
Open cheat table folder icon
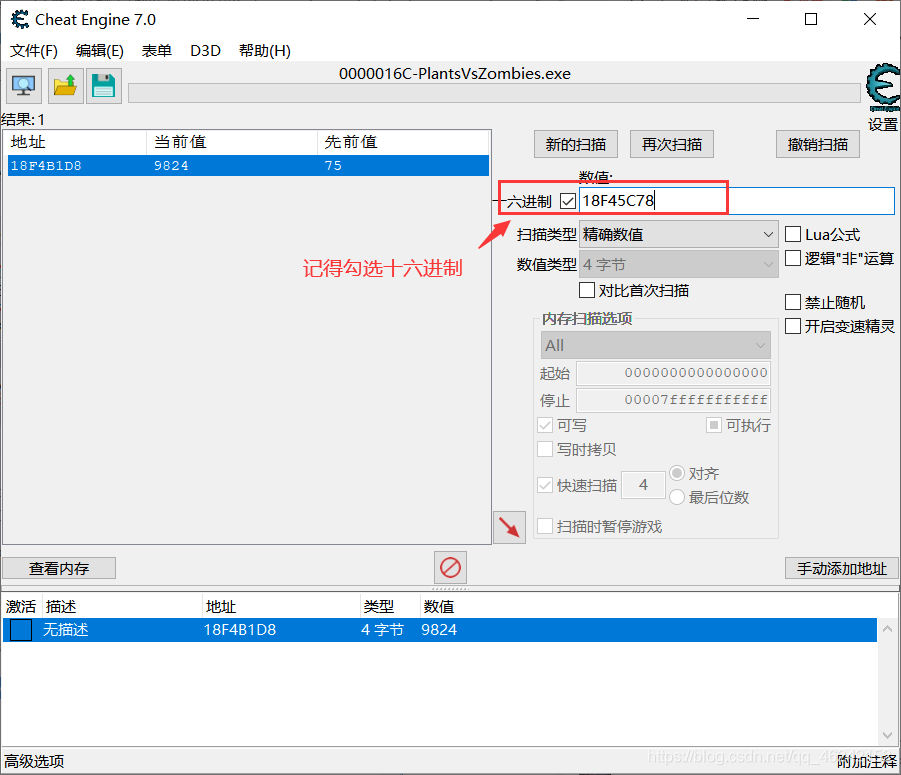[66, 86]
